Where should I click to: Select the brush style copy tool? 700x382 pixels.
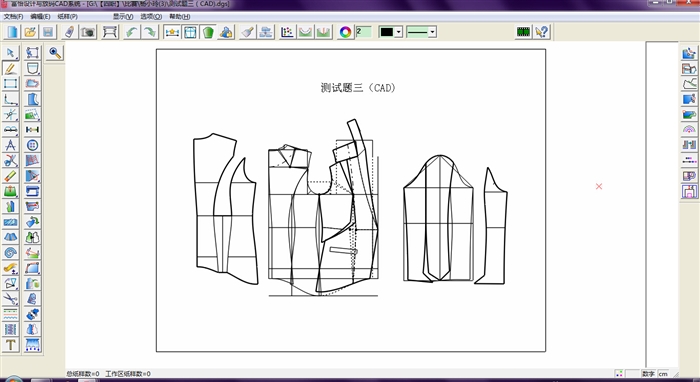point(248,32)
